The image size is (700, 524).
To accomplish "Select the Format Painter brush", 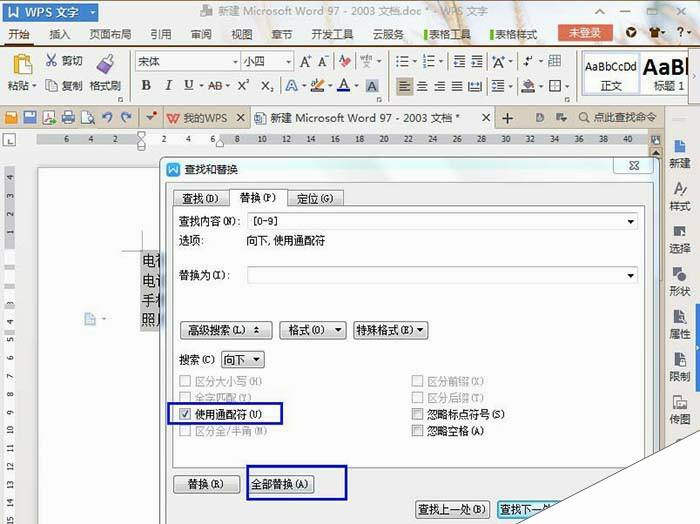I will (x=105, y=64).
